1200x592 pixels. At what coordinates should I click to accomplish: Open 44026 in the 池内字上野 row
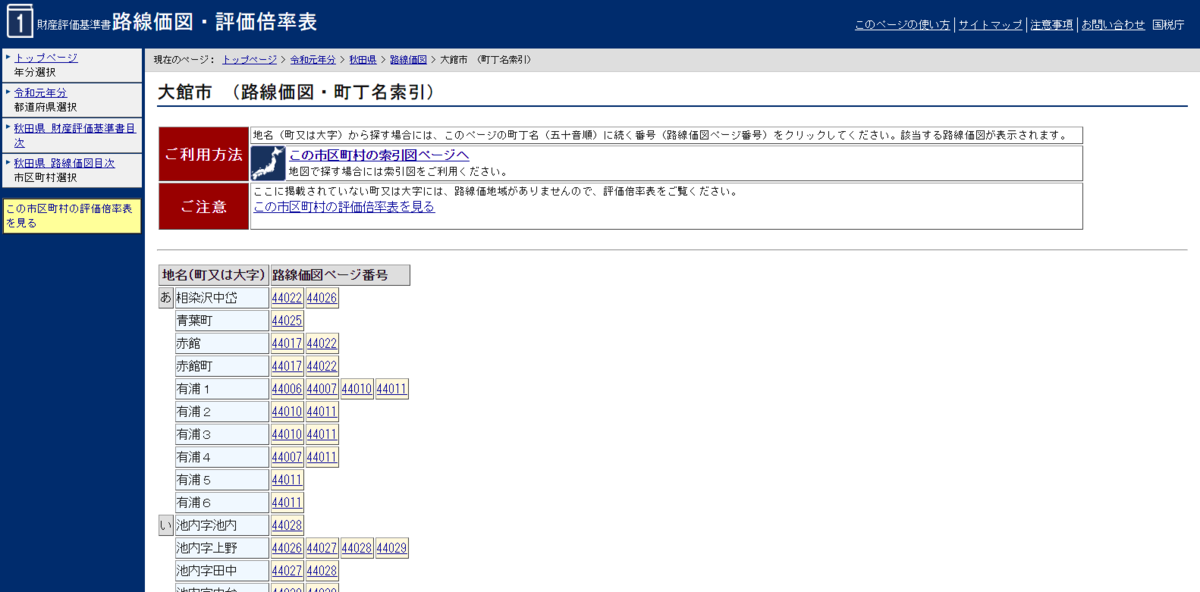(287, 548)
